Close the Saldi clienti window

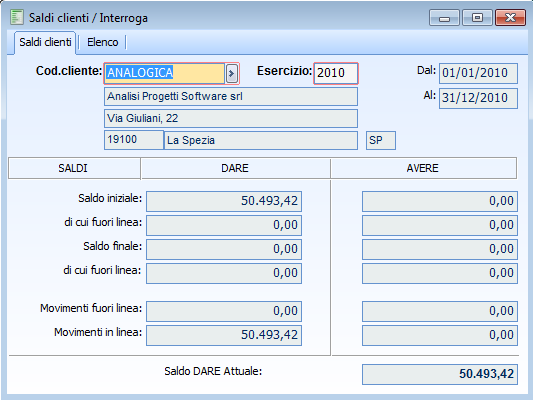click(510, 18)
